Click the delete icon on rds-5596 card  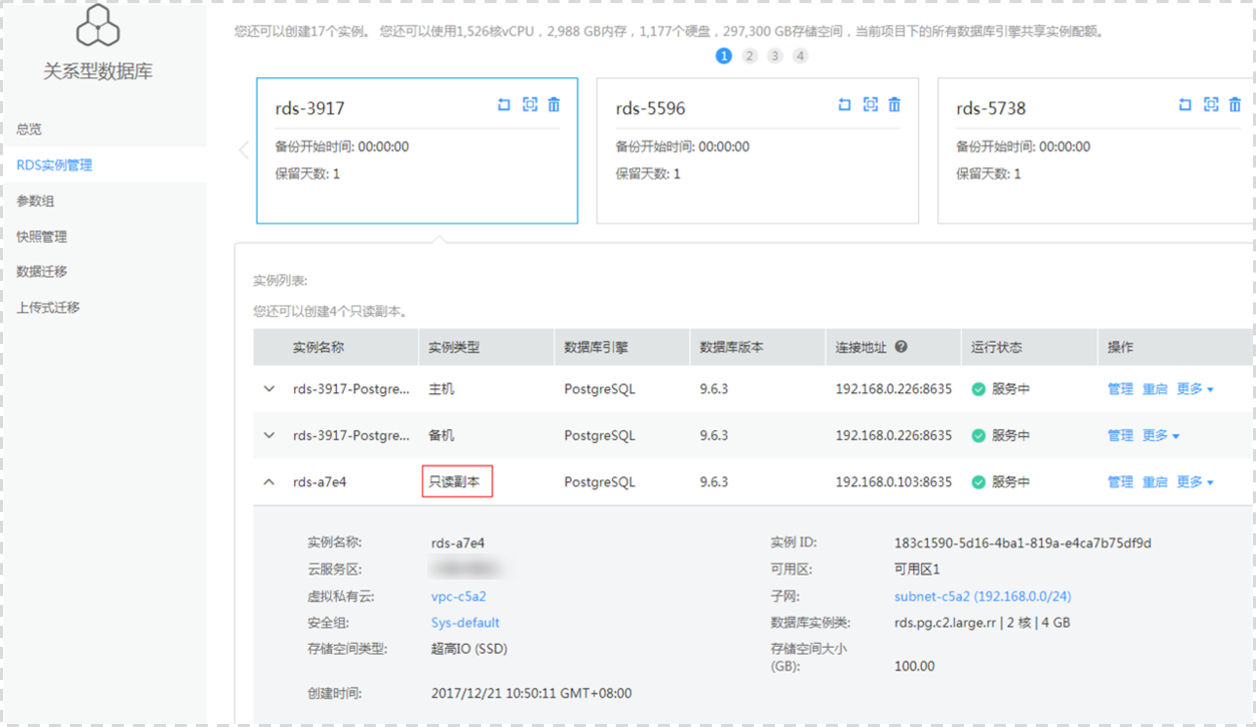click(x=894, y=104)
